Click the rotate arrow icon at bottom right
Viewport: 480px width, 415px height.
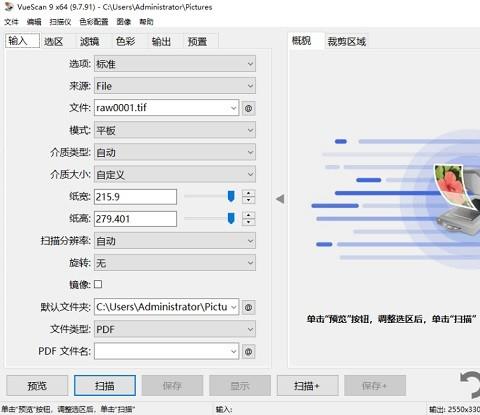click(470, 385)
